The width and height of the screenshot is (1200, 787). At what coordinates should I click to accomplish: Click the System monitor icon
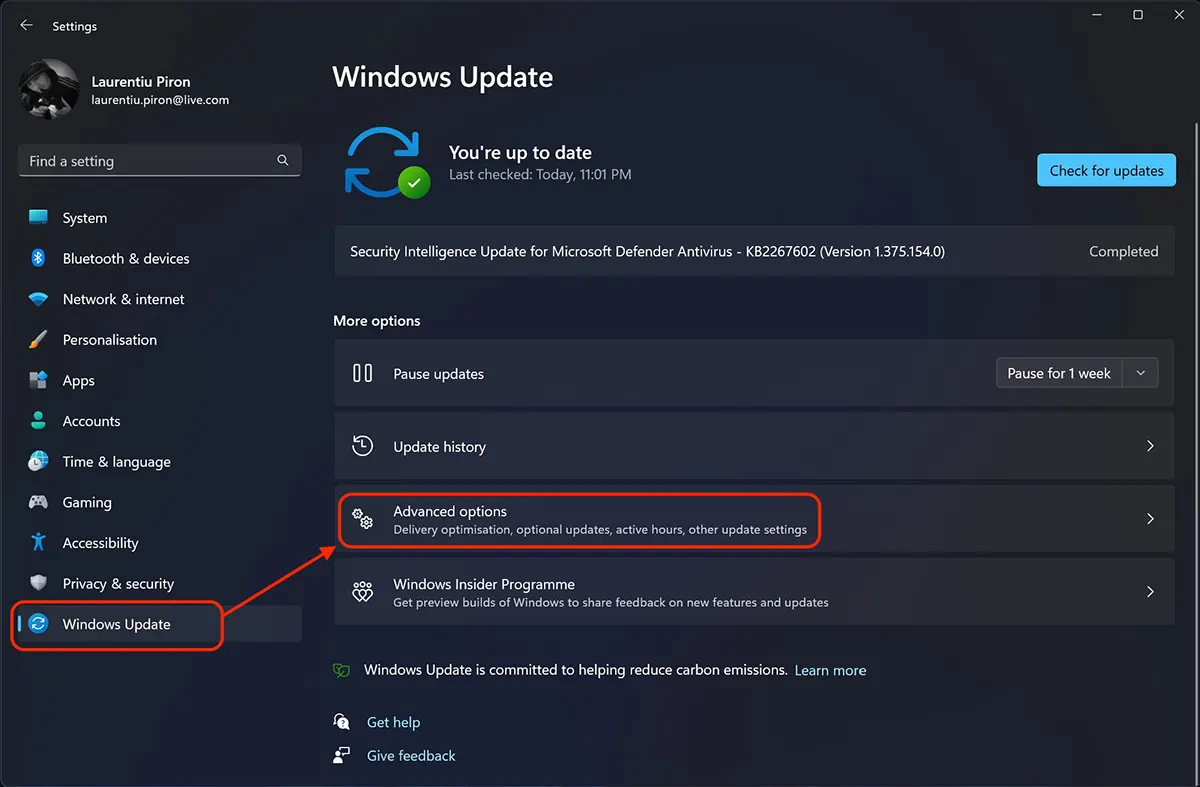[x=38, y=217]
